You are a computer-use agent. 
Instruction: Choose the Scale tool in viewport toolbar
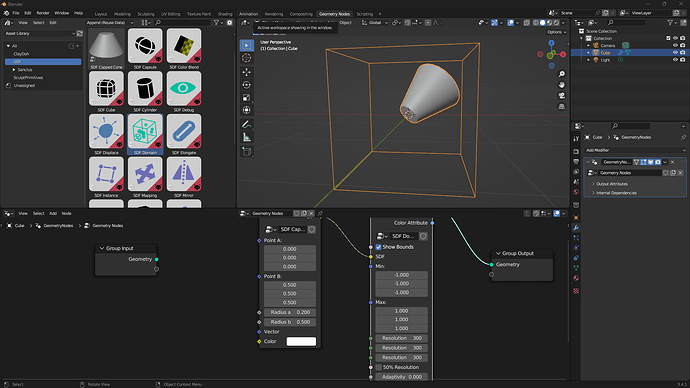(x=246, y=98)
